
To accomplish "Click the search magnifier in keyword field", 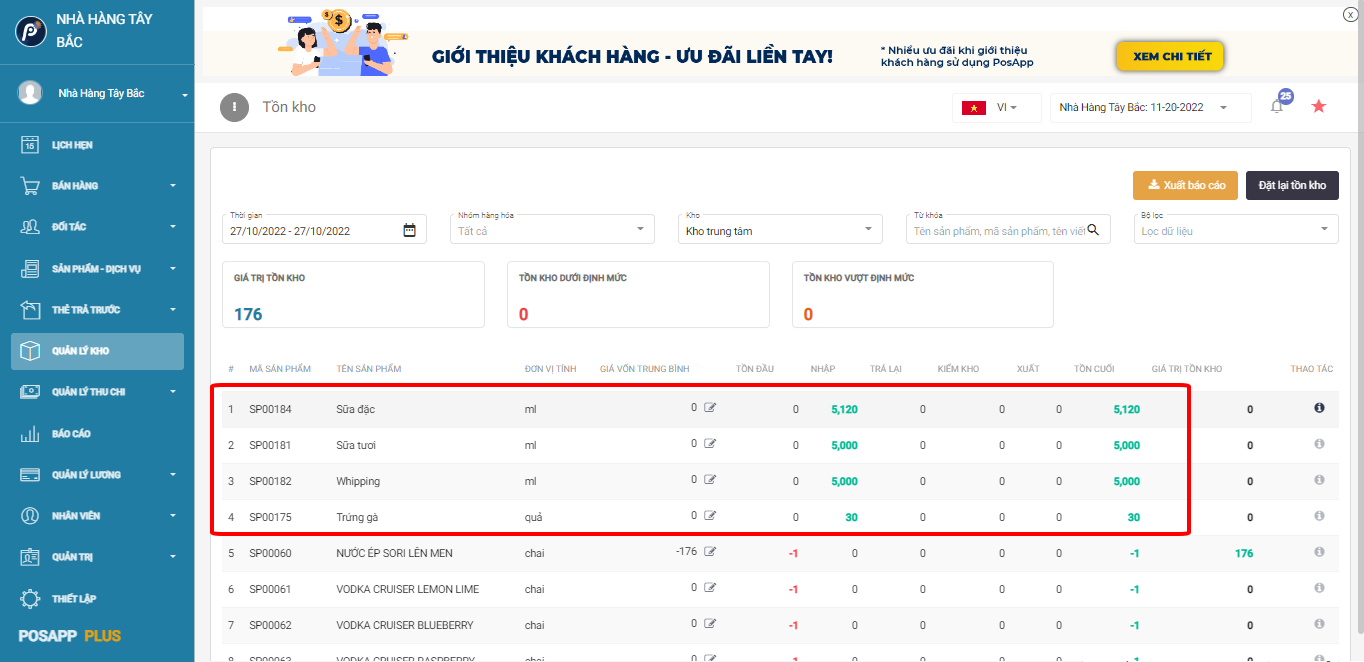I will point(1093,230).
